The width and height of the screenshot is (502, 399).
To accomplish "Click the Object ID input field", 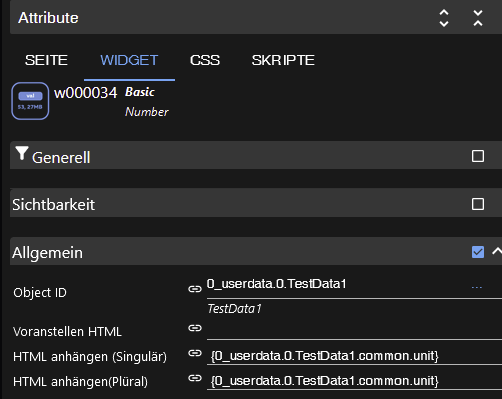I will click(x=337, y=284).
